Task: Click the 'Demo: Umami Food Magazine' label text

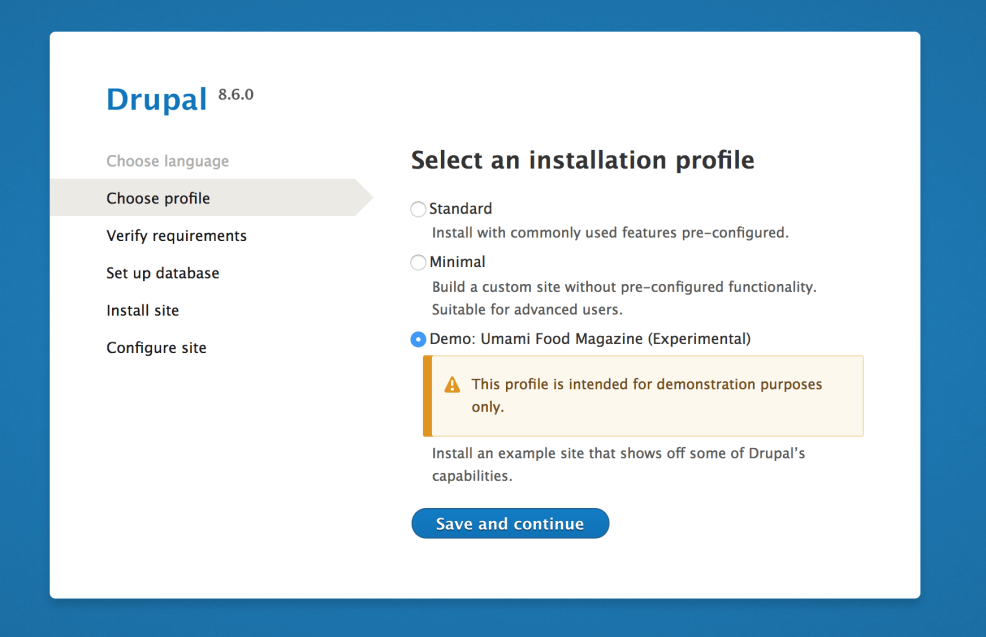Action: point(590,339)
